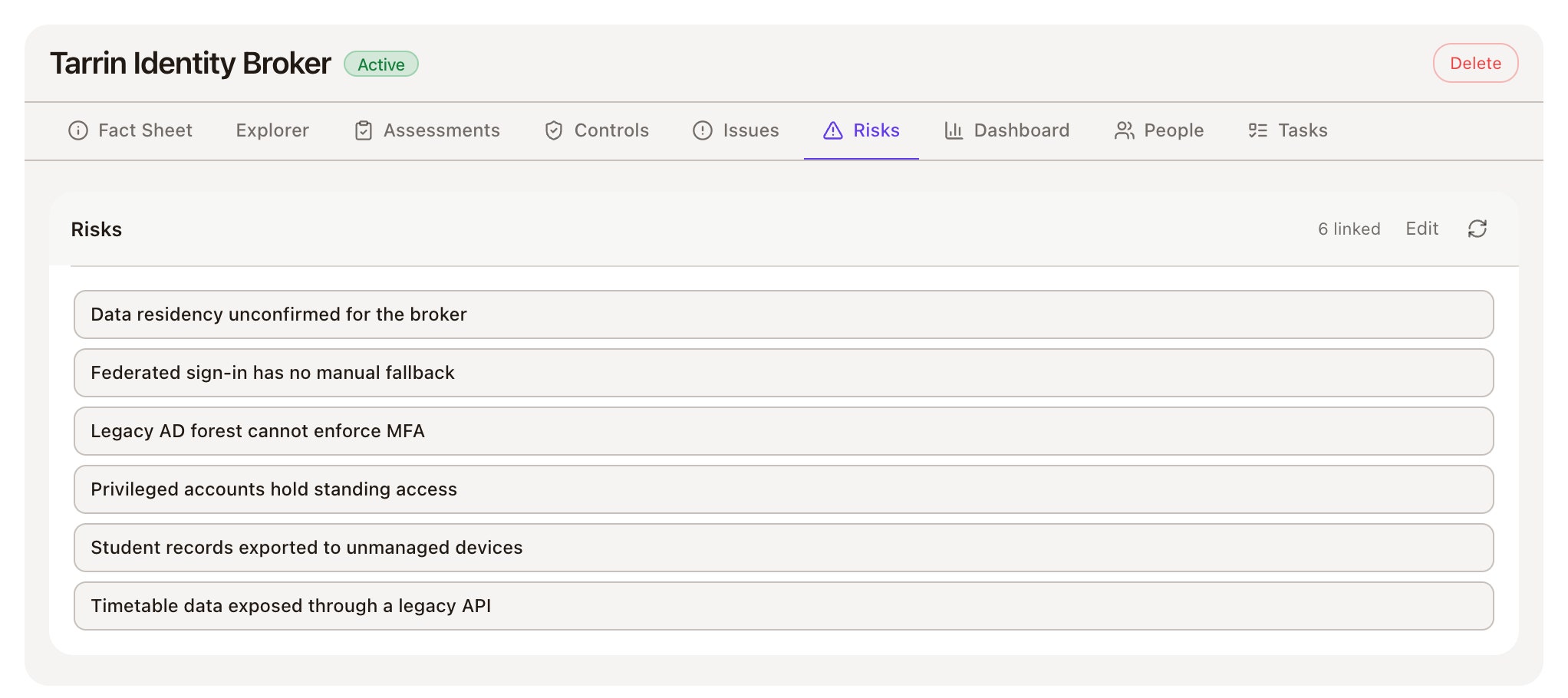Open risk 'Federated sign-in has no manual fallback'
The width and height of the screenshot is (1568, 698).
coord(783,373)
